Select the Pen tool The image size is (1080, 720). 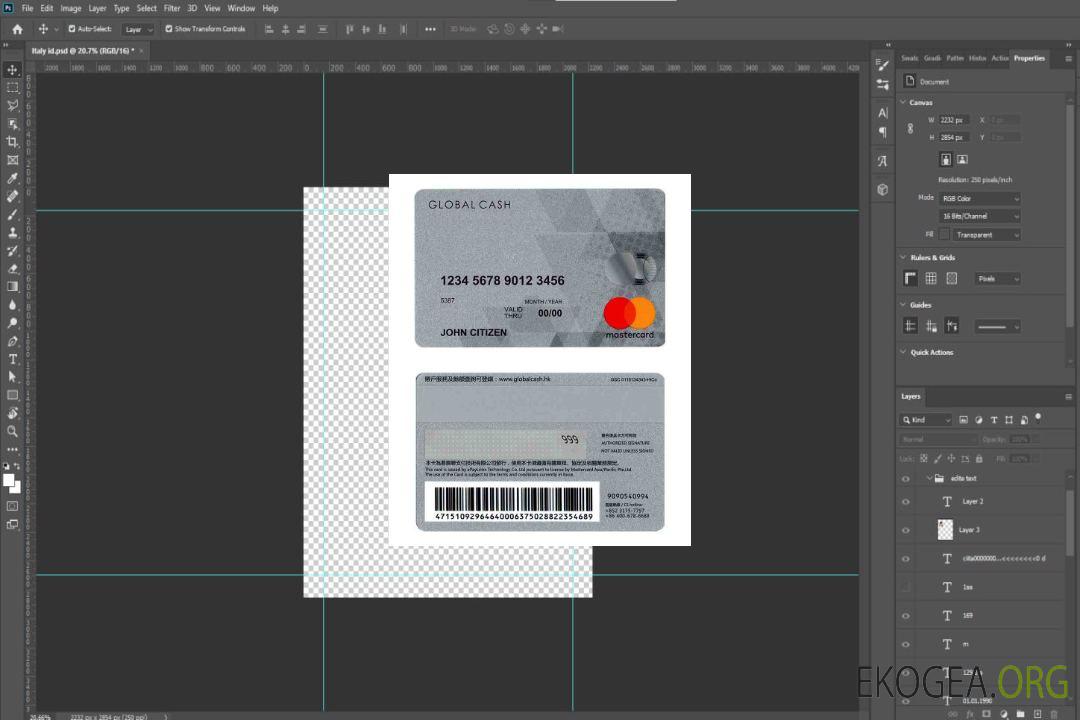(x=12, y=341)
